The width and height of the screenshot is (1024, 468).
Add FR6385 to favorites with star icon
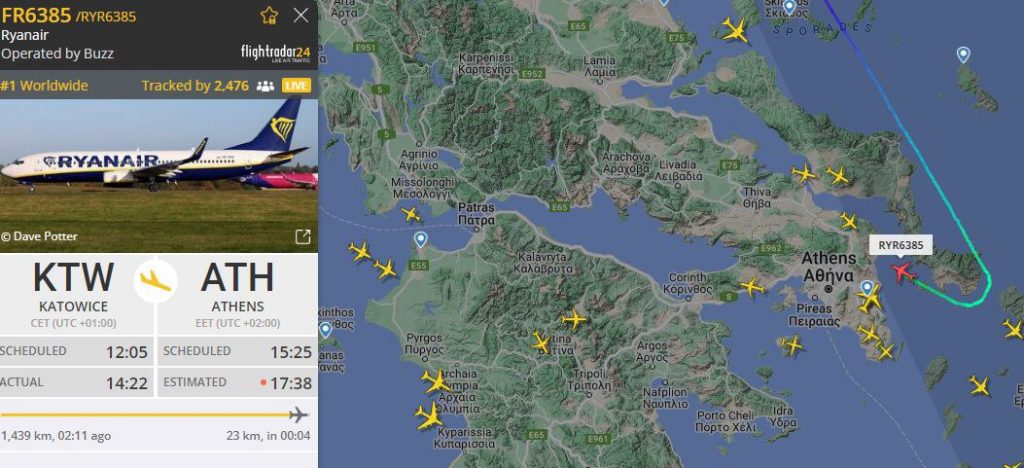point(269,16)
